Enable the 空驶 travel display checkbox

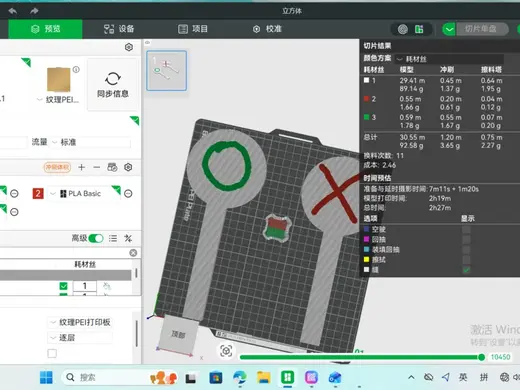pos(466,229)
